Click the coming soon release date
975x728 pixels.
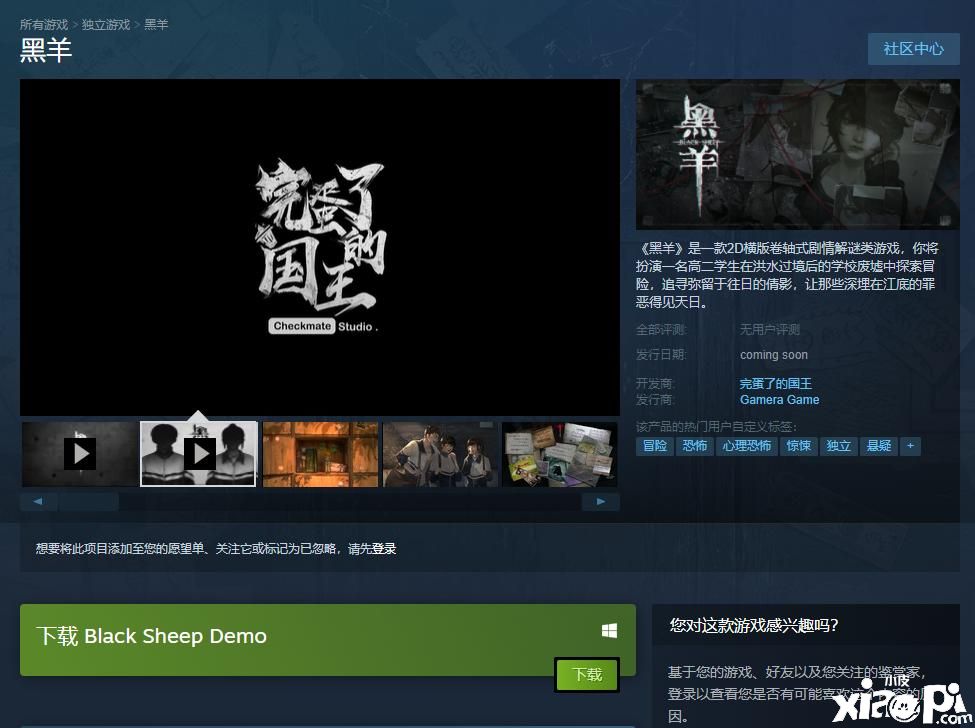click(x=774, y=355)
